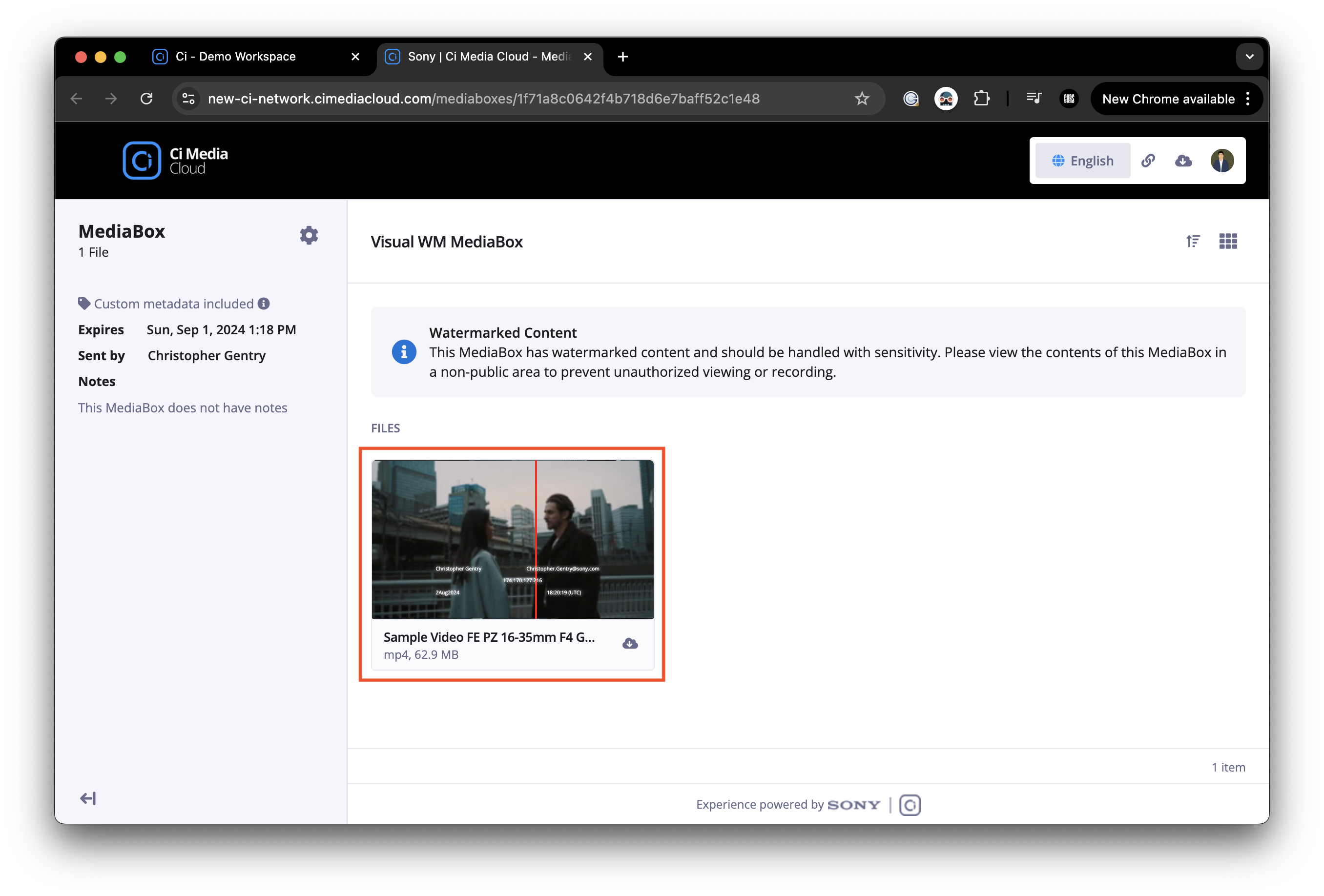Click the SONY logo in footer

coord(853,805)
